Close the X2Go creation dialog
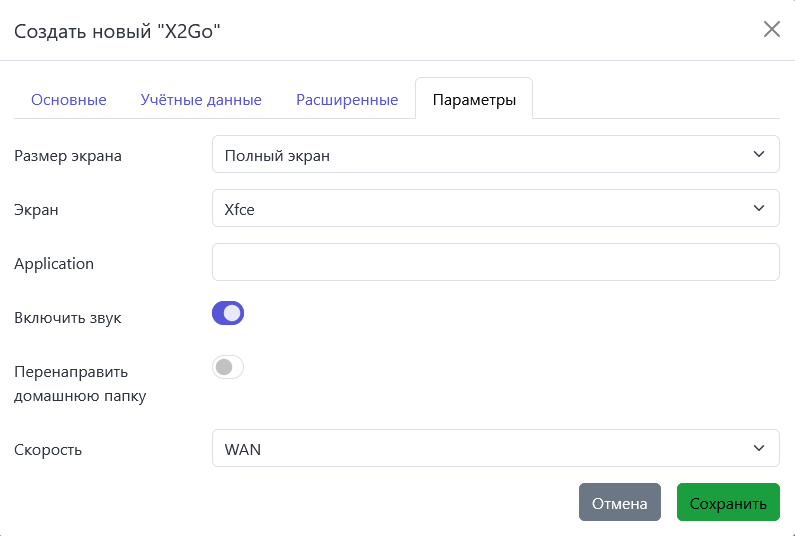Viewport: 795px width, 536px height. point(771,29)
